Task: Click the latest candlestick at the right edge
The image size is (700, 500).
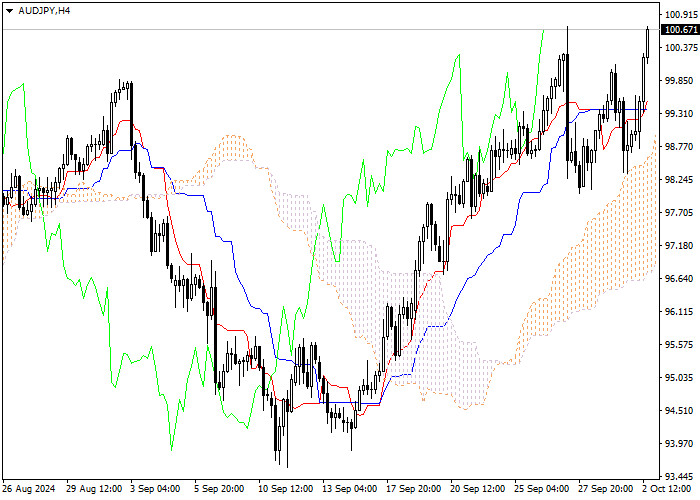Action: pyautogui.click(x=648, y=42)
